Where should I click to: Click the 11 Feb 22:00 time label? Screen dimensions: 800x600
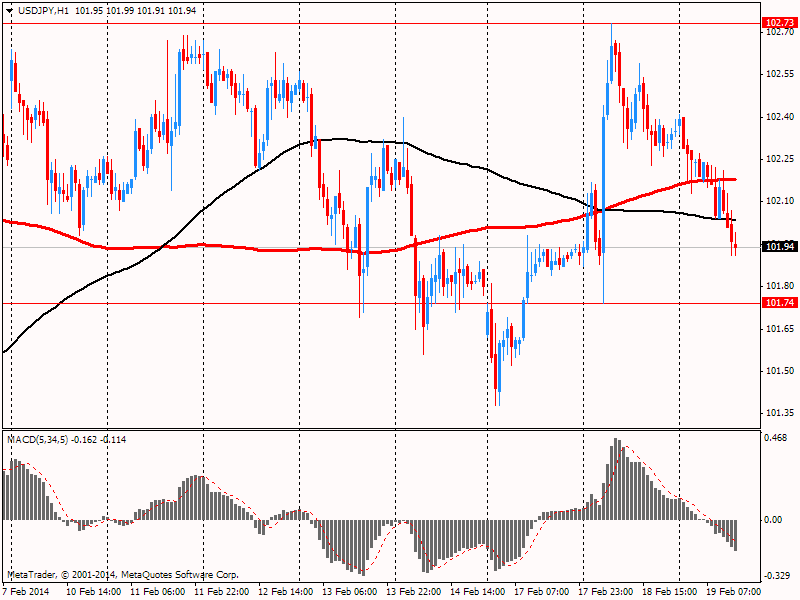221,591
